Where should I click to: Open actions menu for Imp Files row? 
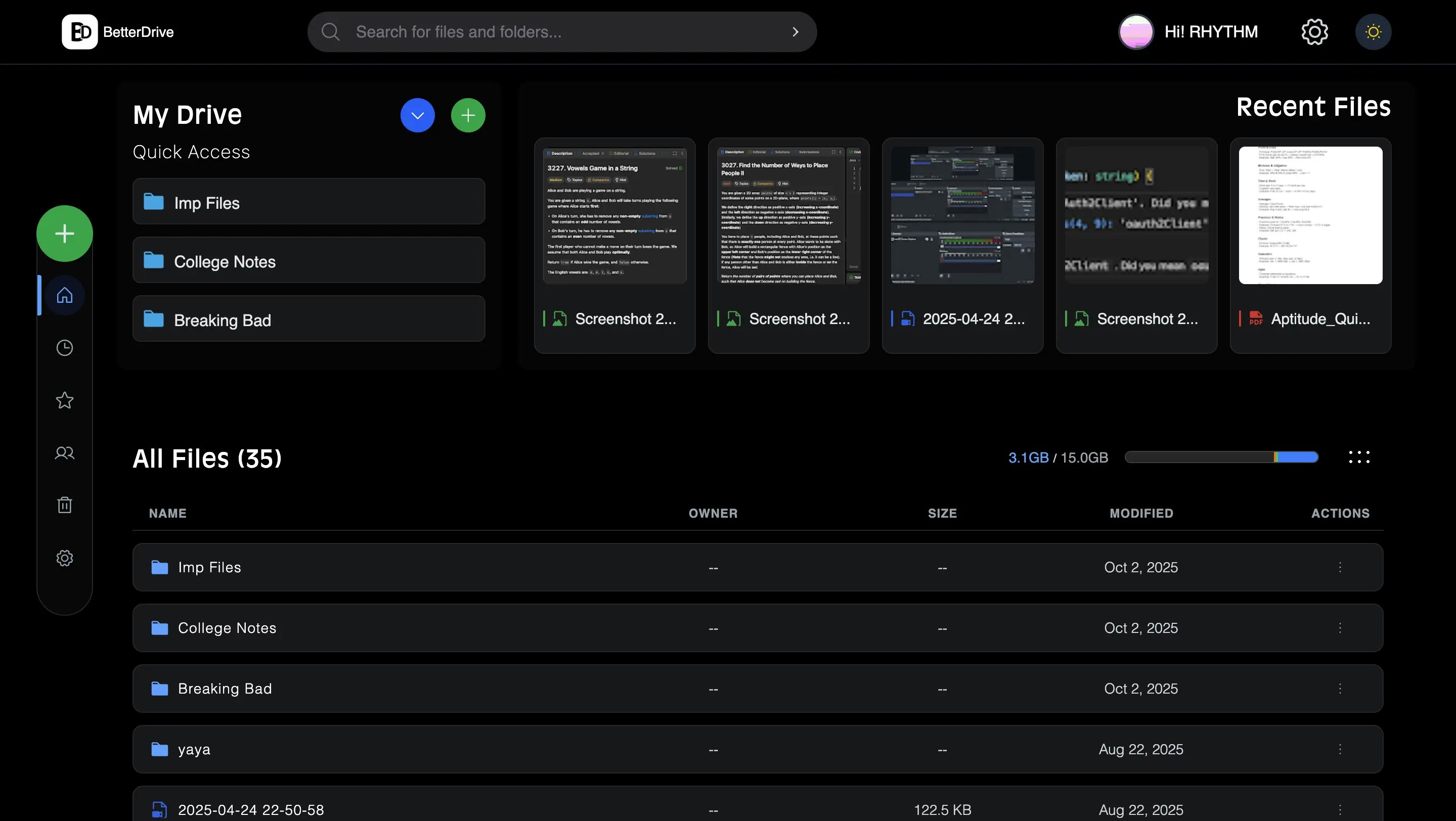(x=1340, y=567)
